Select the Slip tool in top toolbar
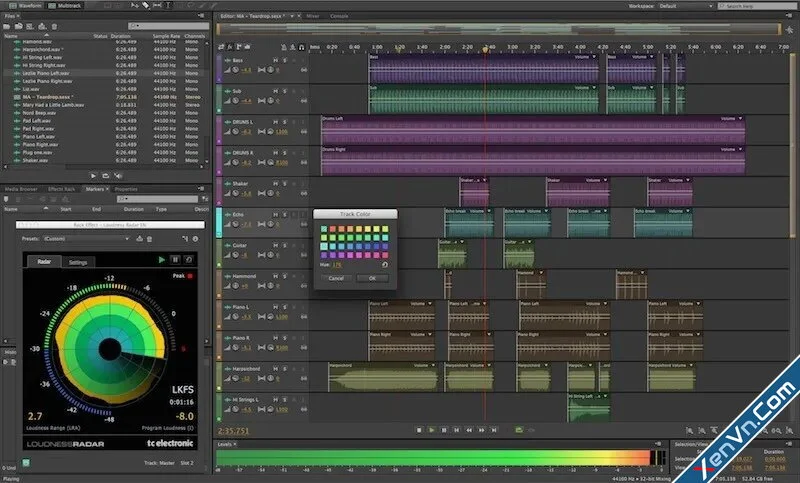The height and width of the screenshot is (483, 800). click(x=157, y=6)
